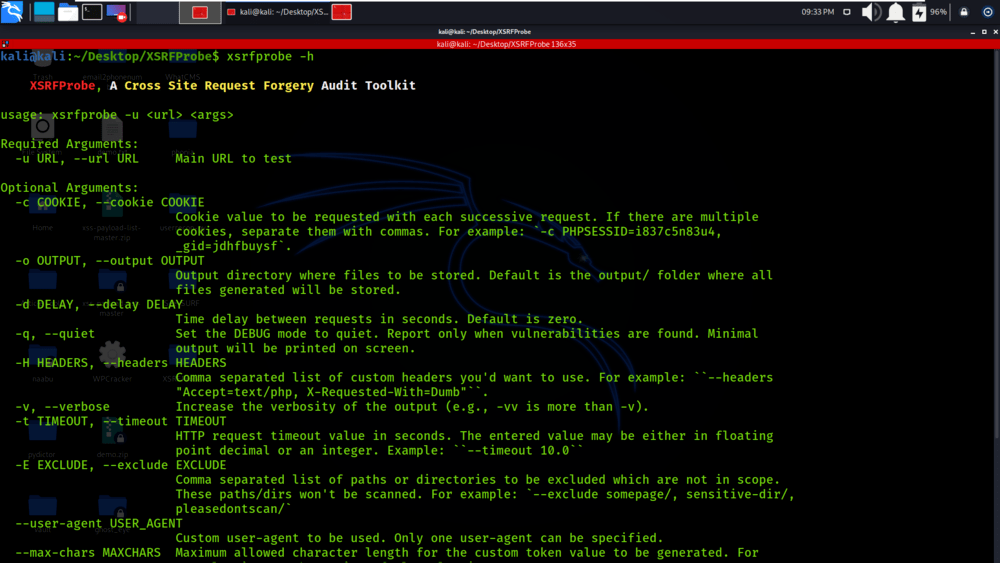Click the red window icon after taskbar title
Screen dimensions: 1000x563
[342, 12]
